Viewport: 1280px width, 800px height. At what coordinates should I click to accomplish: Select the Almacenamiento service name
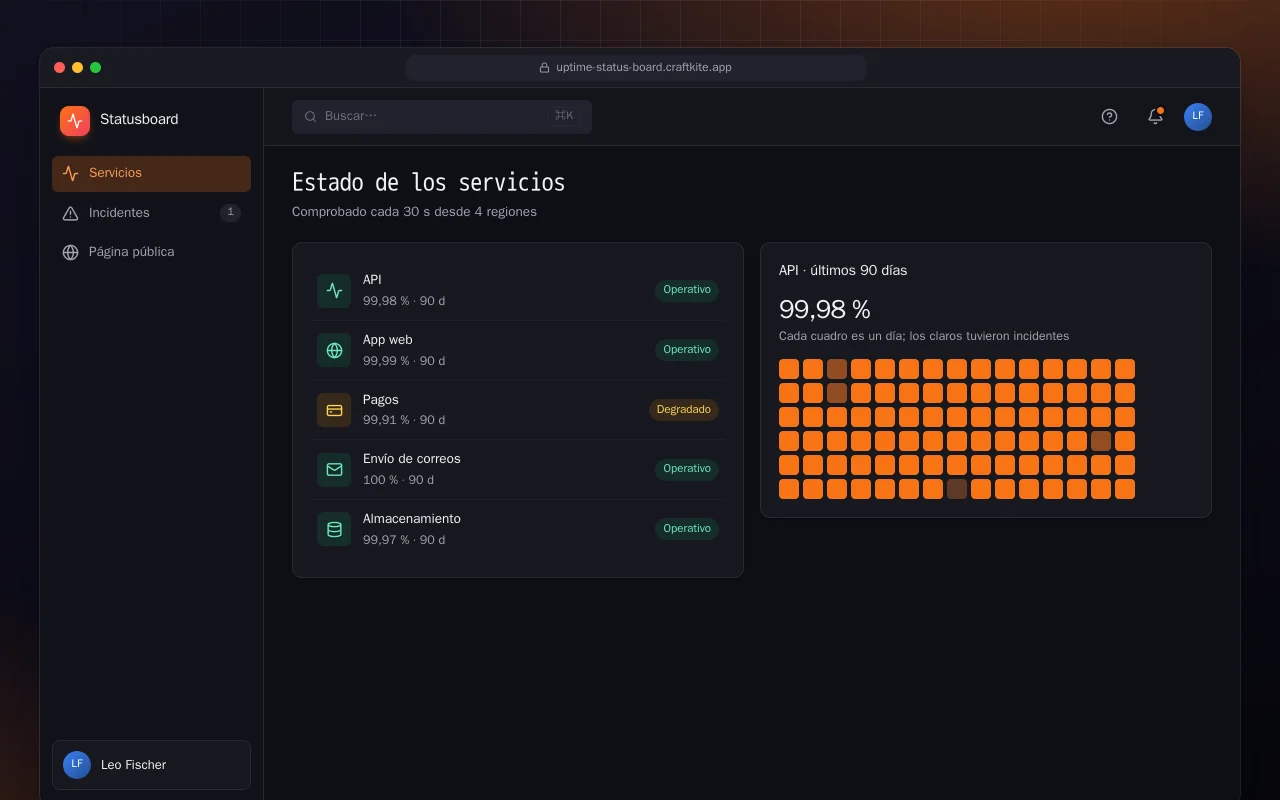[412, 519]
